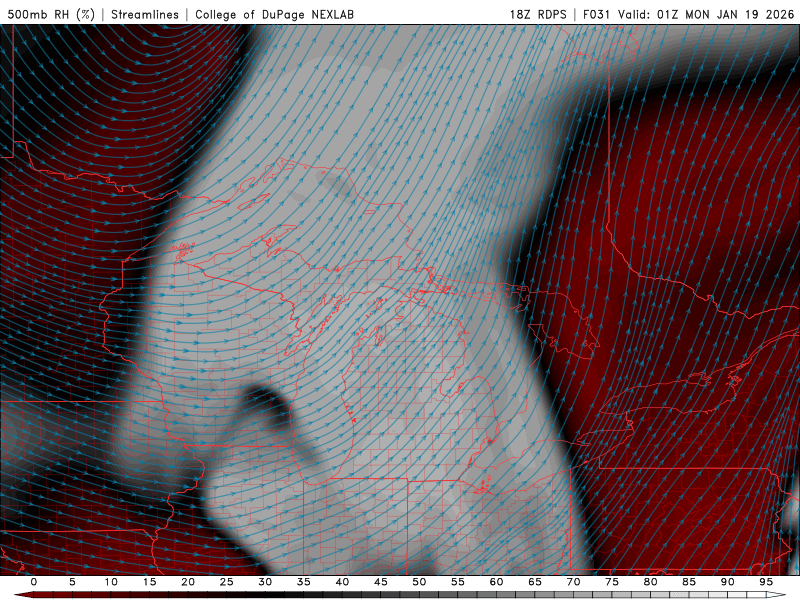Select the "35" legend value

pyautogui.click(x=304, y=582)
